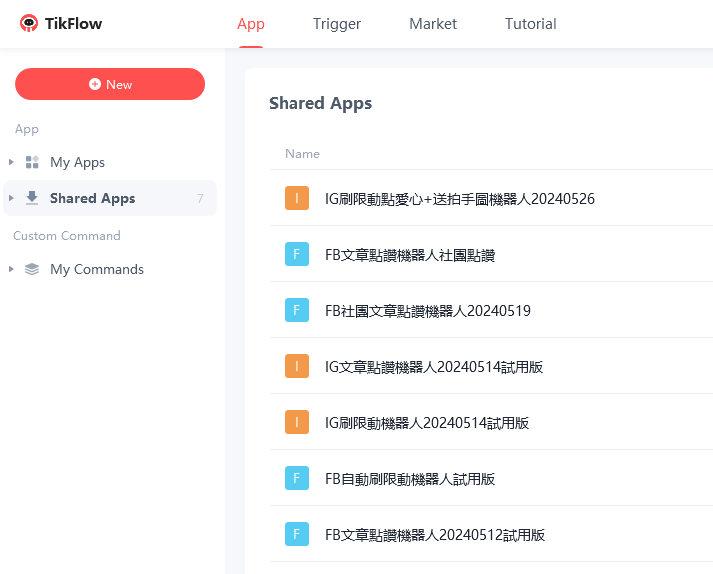The image size is (713, 574).
Task: Open FB文章點讚機器人20240512試用版 app name
Action: coord(435,534)
